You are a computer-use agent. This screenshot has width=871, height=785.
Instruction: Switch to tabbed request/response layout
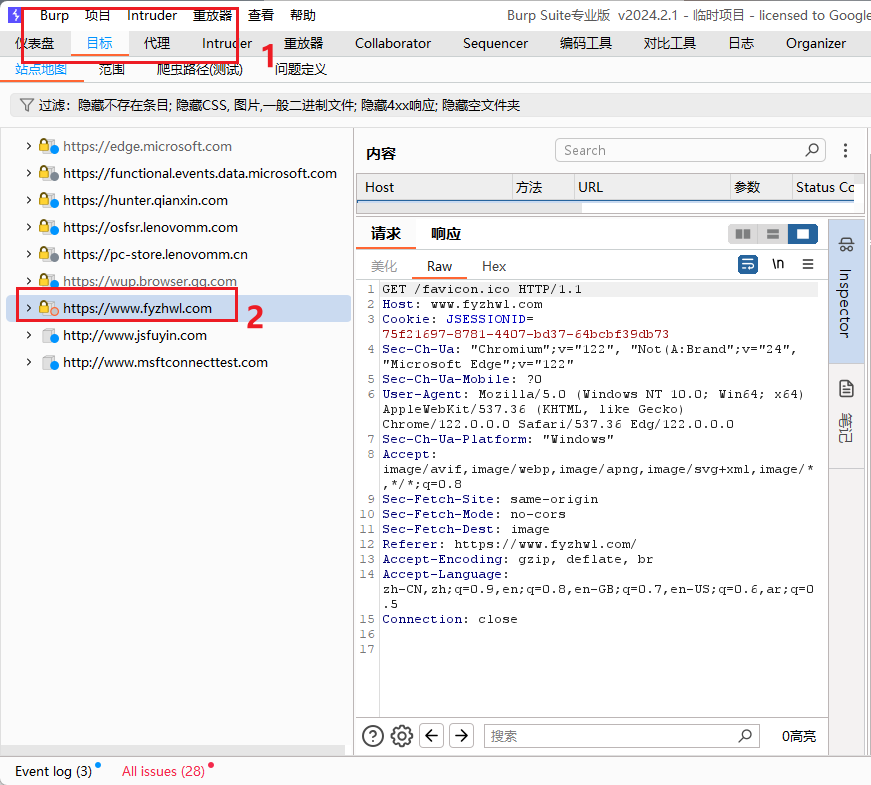tap(803, 234)
